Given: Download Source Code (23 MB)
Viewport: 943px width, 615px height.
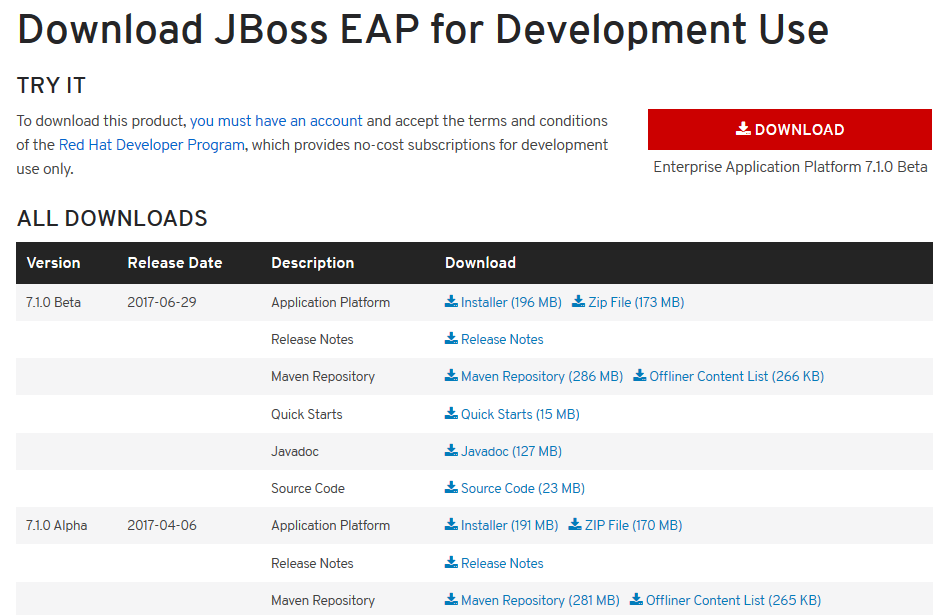Looking at the screenshot, I should point(515,488).
